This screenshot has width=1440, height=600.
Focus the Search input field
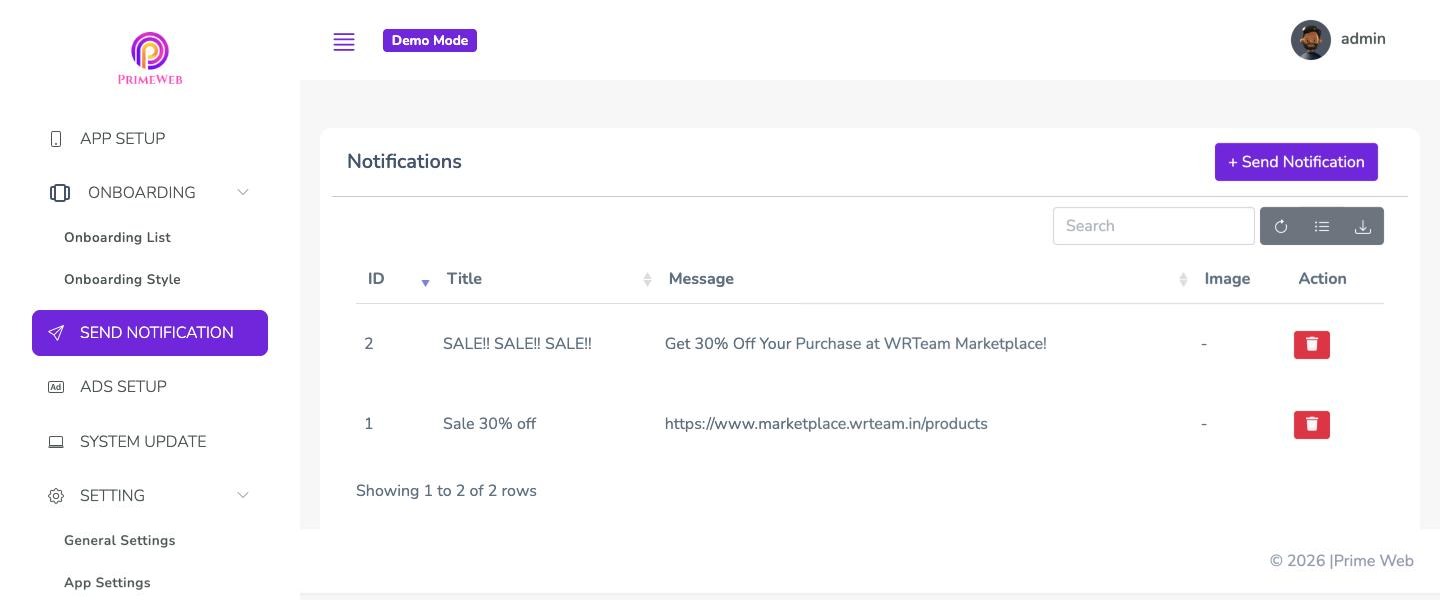1153,226
